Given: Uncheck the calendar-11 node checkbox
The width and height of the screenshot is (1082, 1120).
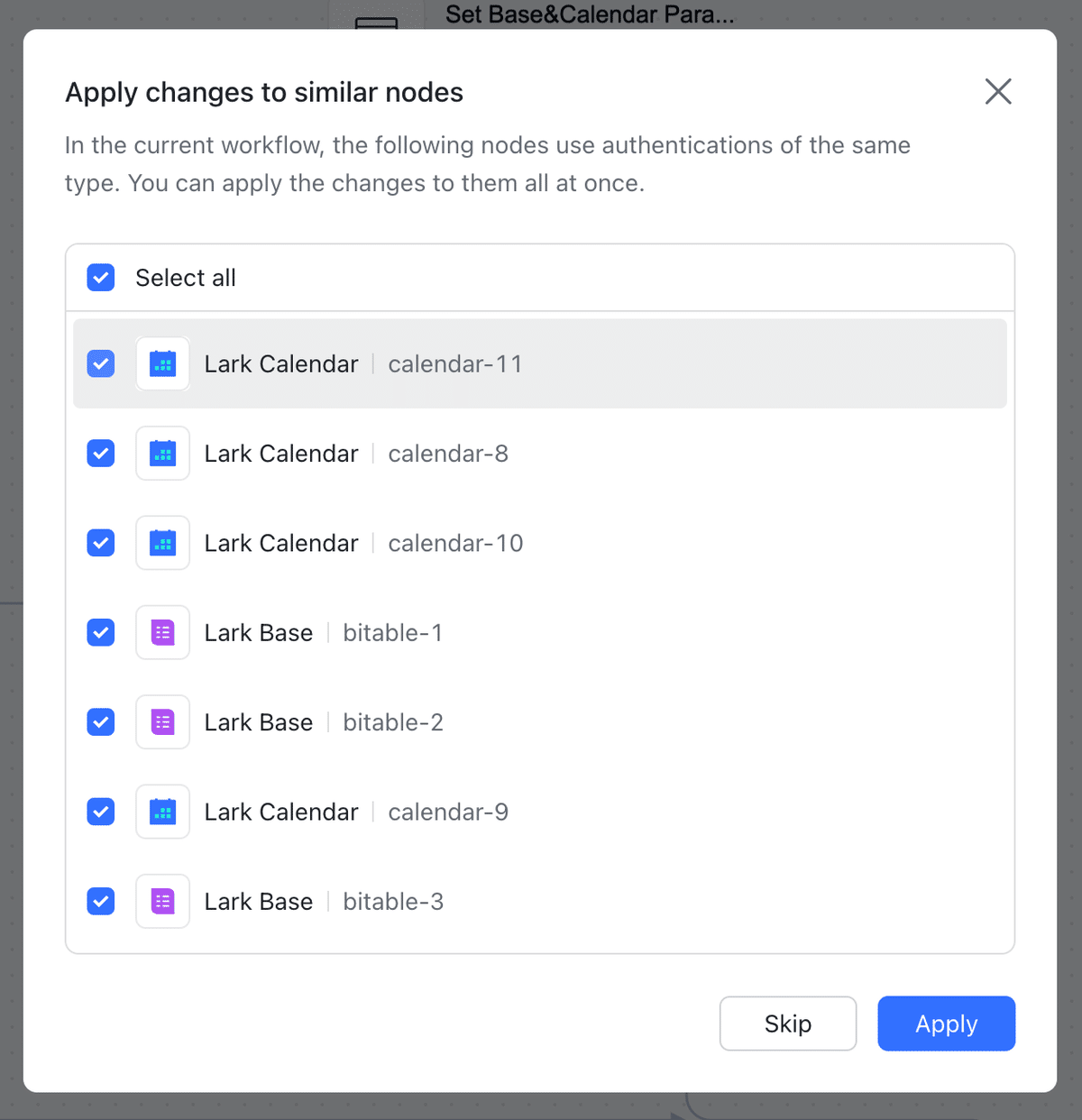Looking at the screenshot, I should click(x=101, y=363).
